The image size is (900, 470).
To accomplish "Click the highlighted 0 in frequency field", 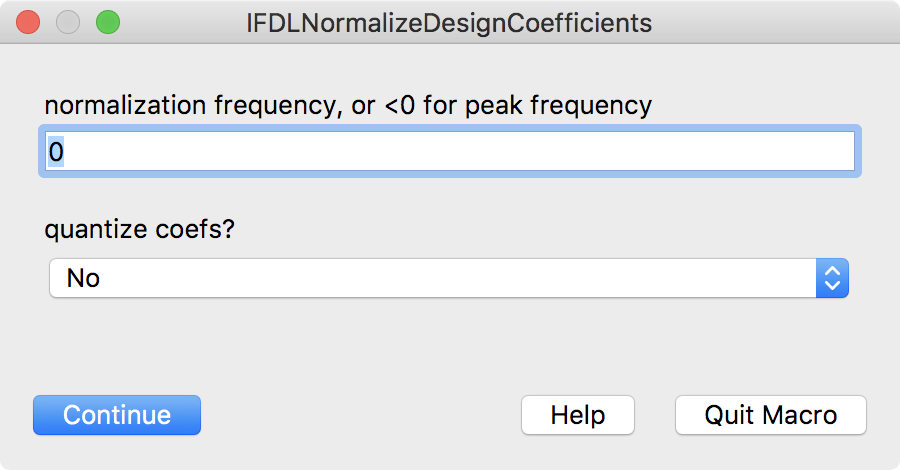I will (x=56, y=152).
